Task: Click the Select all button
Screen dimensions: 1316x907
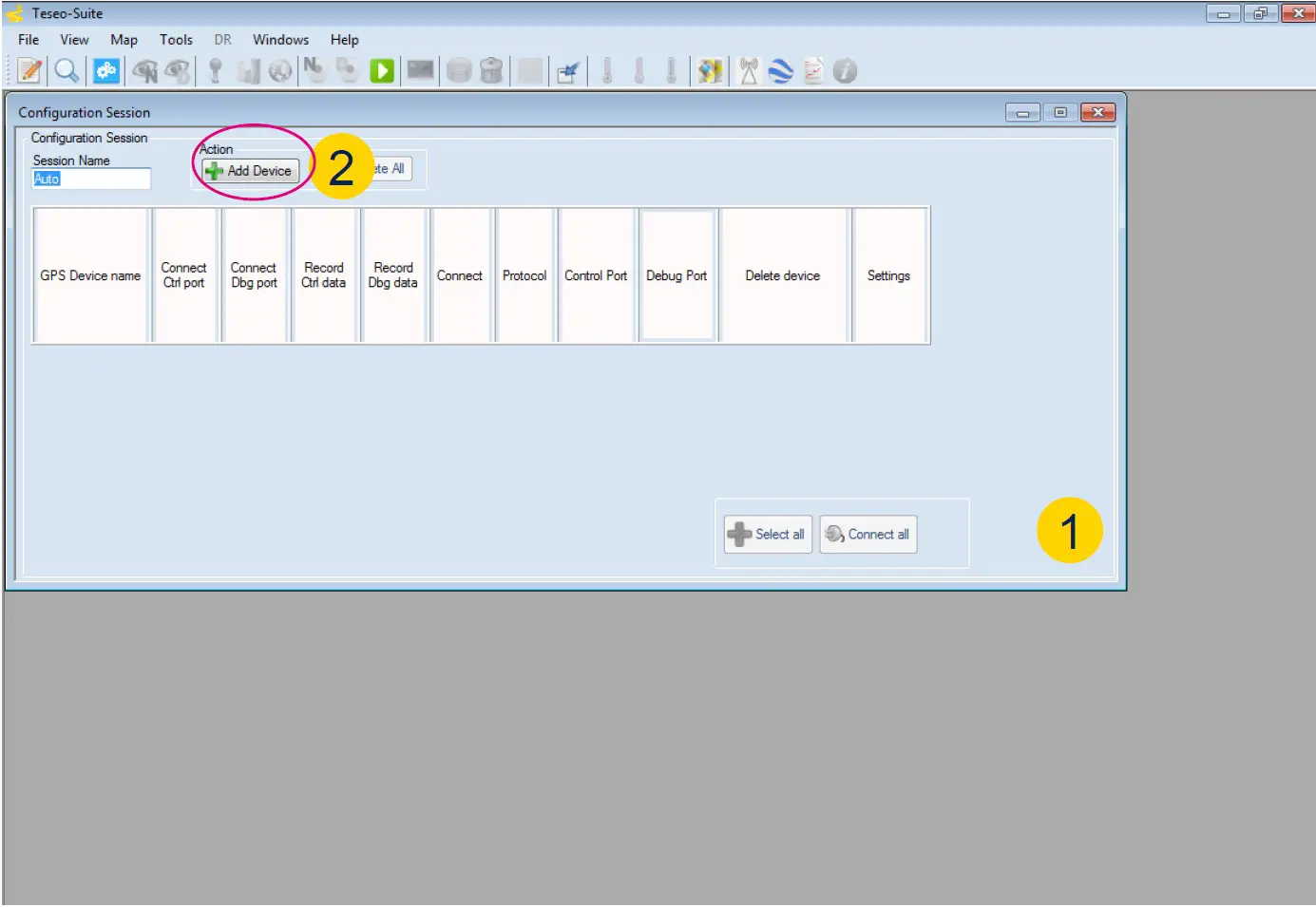Action: (x=768, y=535)
